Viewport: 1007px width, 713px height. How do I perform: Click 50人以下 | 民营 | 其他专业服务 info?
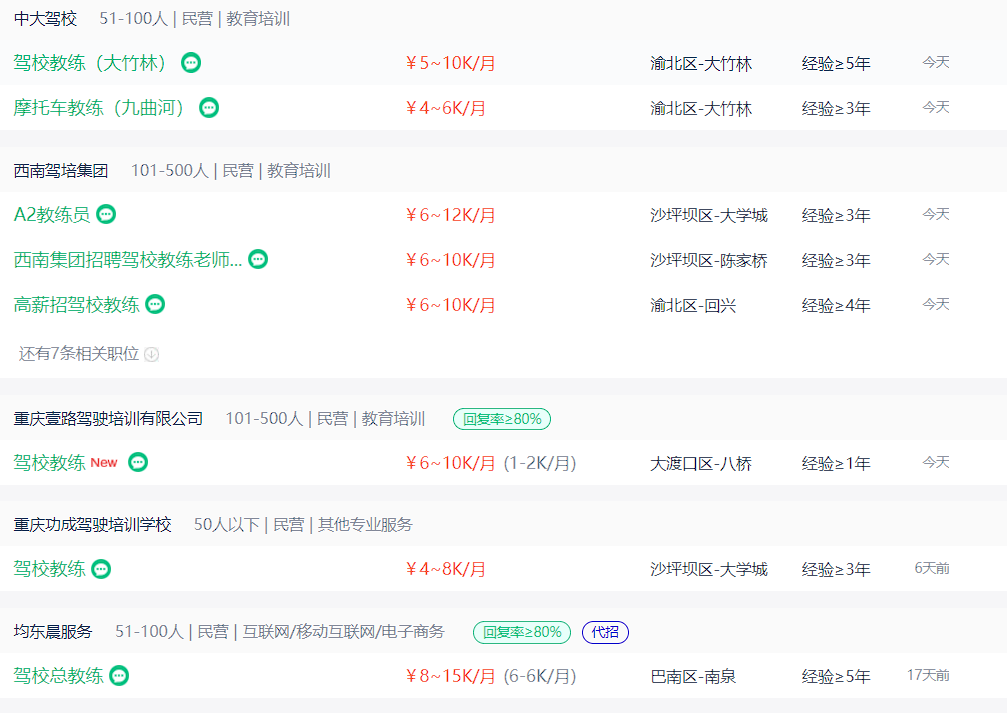click(x=303, y=525)
